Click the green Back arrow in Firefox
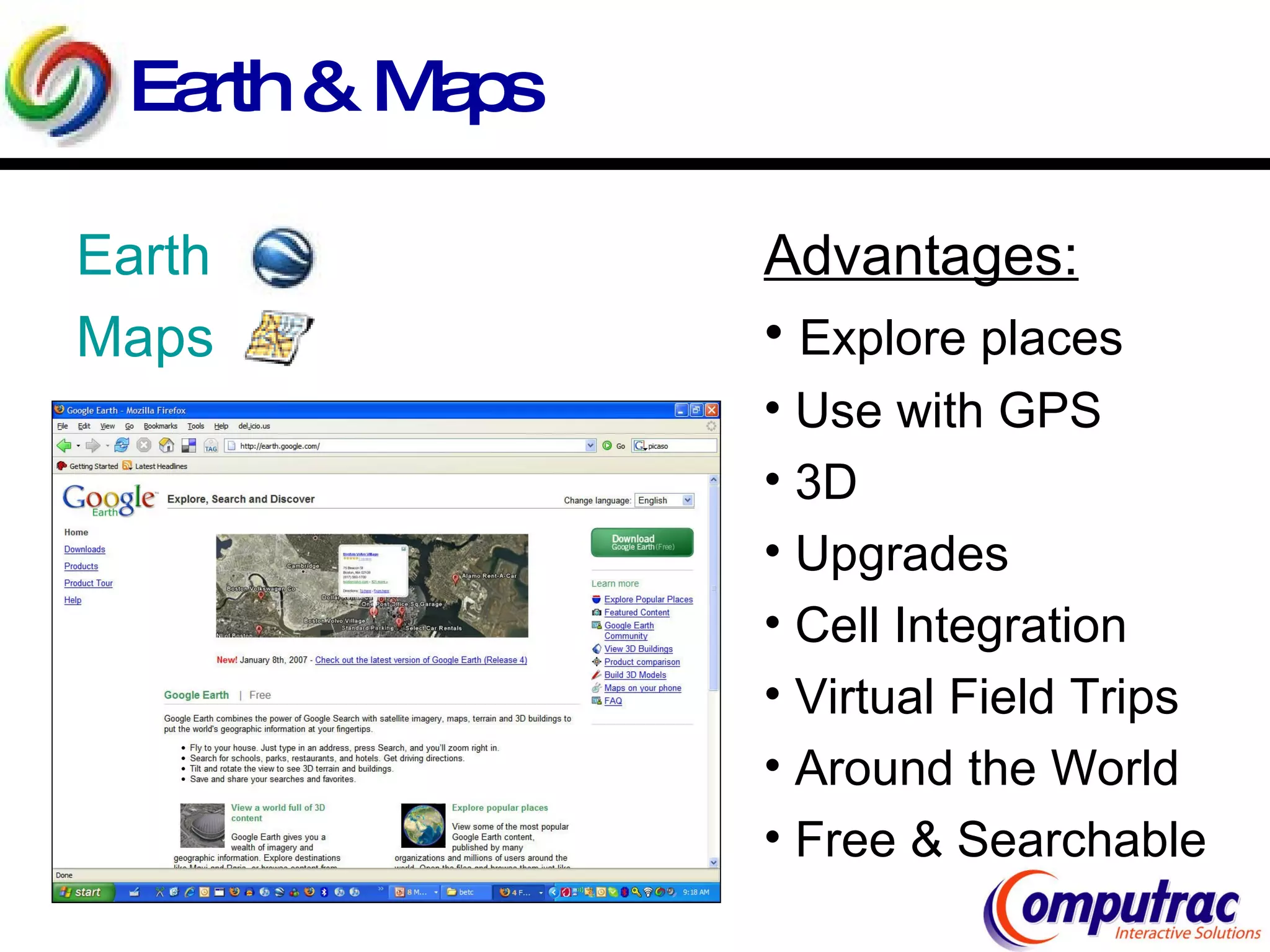1270x952 pixels. 64,445
